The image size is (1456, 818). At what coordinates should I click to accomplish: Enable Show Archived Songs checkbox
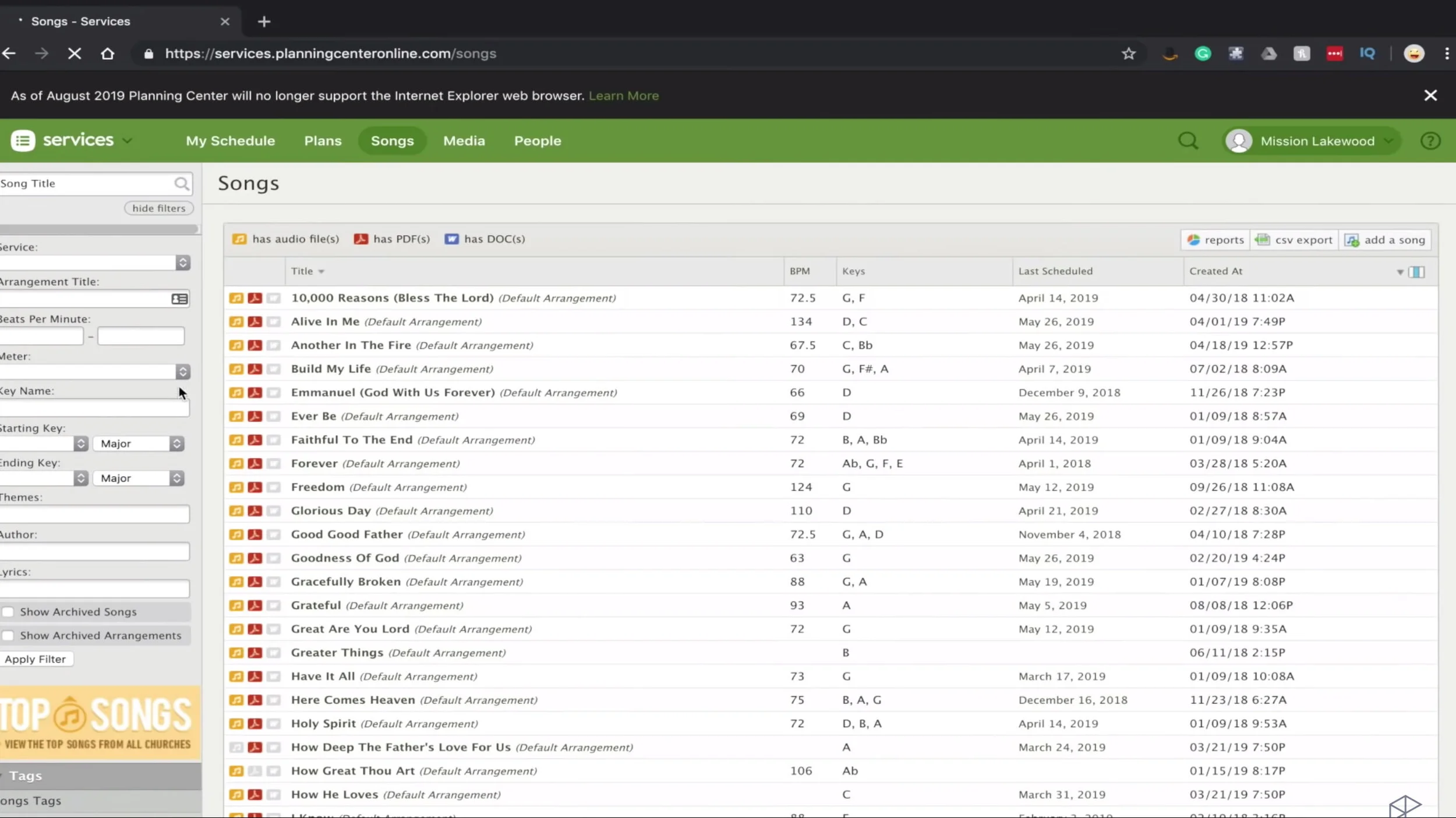coord(8,612)
